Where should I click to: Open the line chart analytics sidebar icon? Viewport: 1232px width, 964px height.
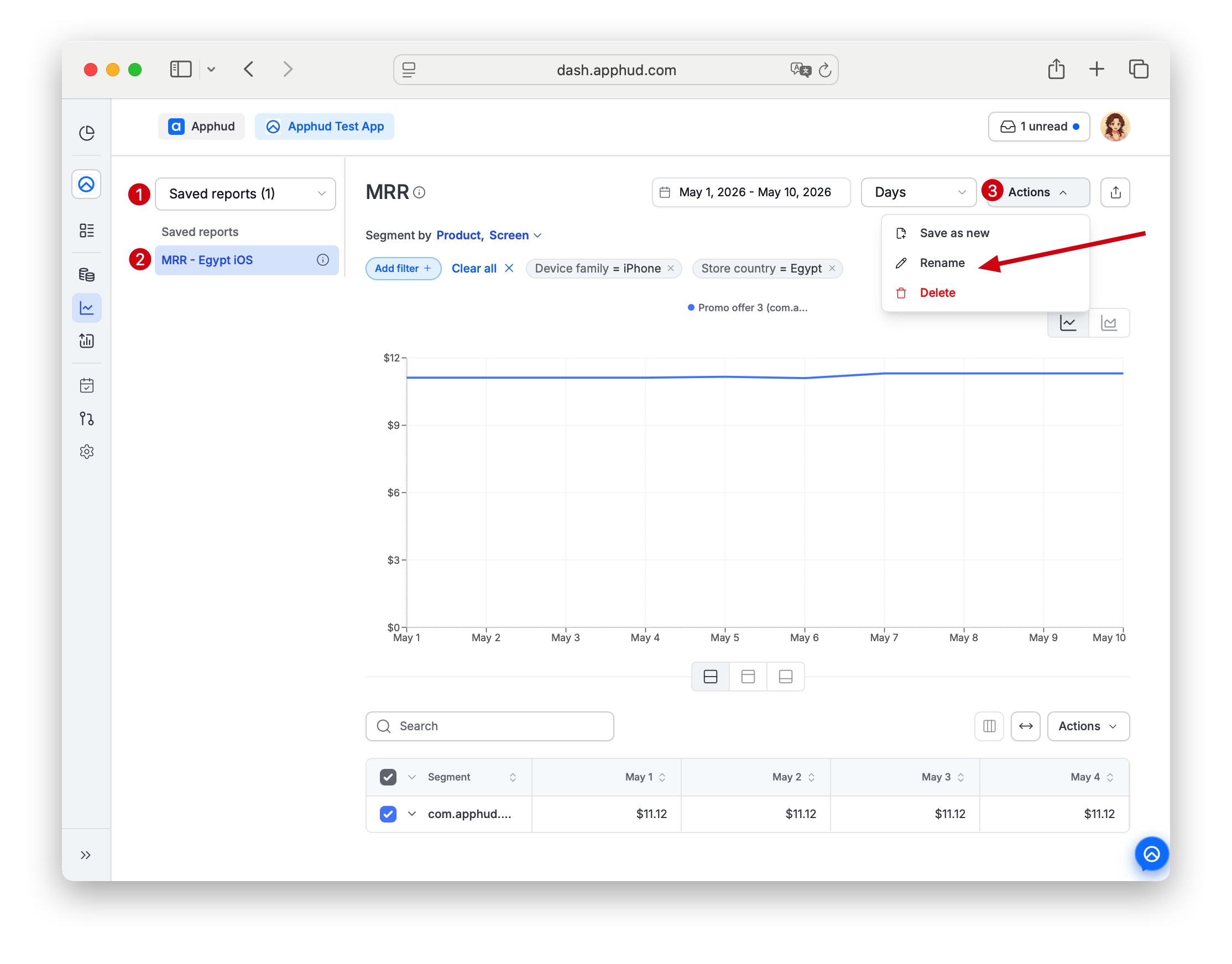(x=86, y=307)
